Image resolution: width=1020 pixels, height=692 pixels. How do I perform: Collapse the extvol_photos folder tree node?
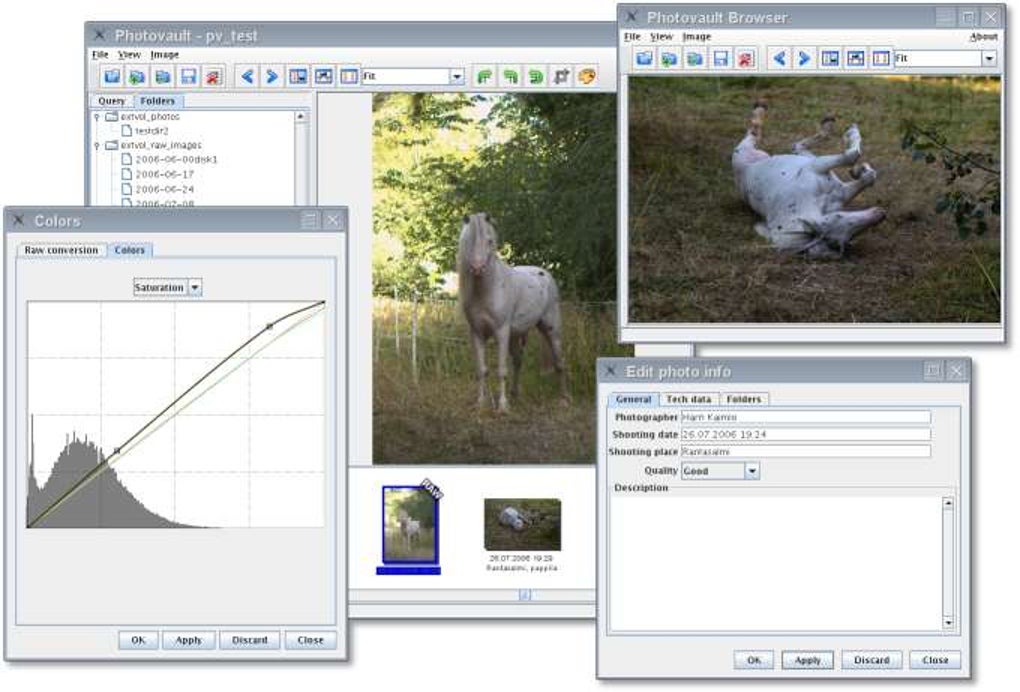[97, 117]
